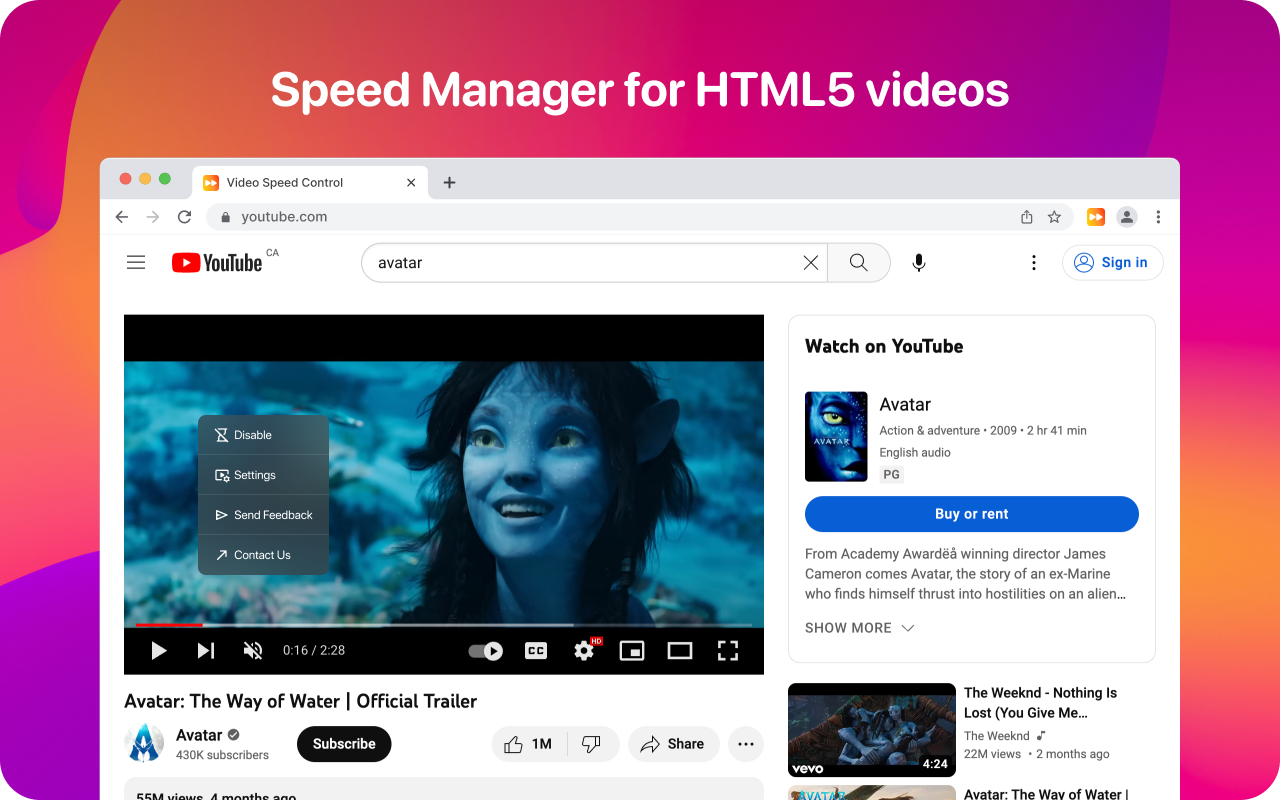
Task: Click the search field containing avatar
Action: 594,263
